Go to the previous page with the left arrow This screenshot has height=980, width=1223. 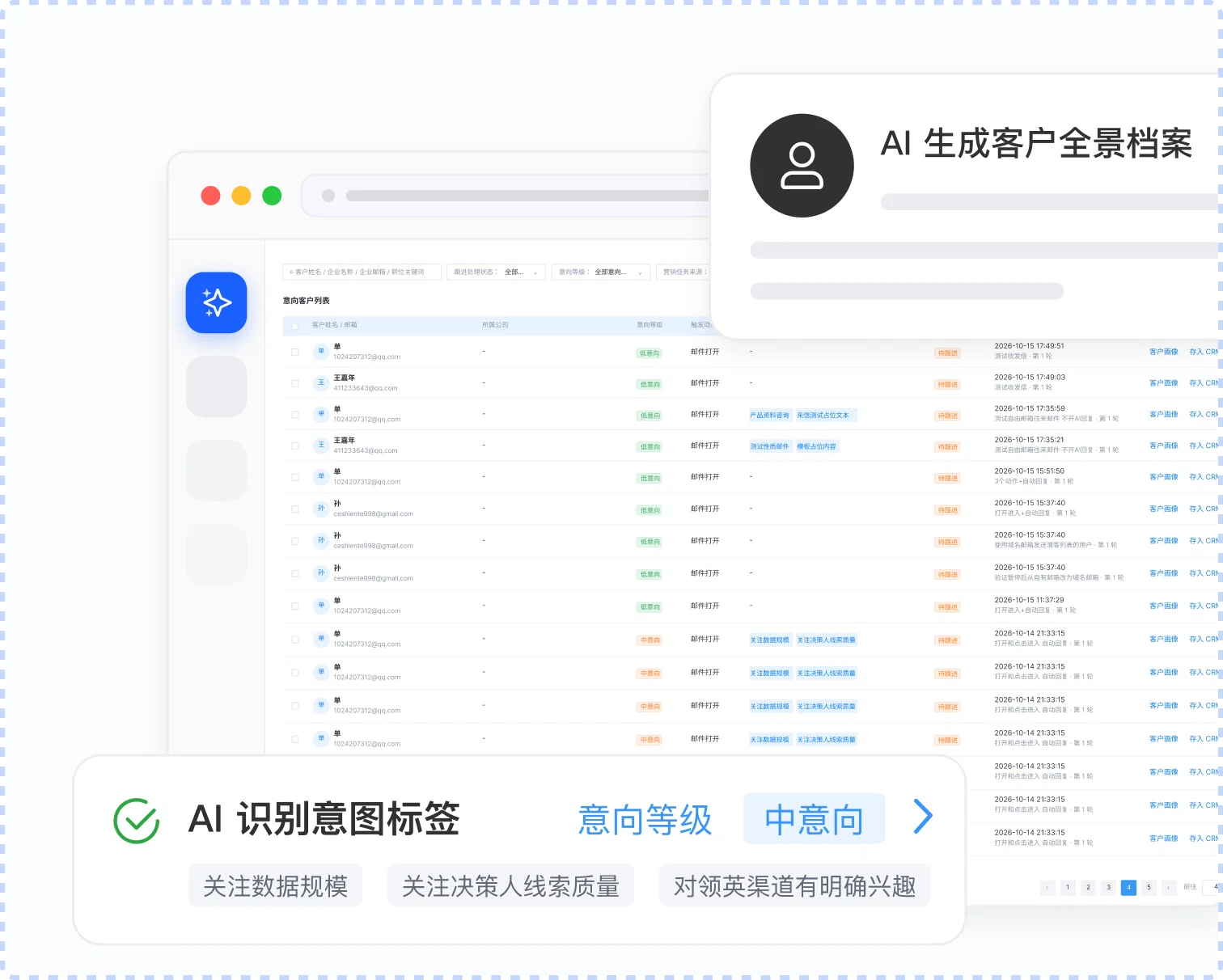[x=1047, y=887]
